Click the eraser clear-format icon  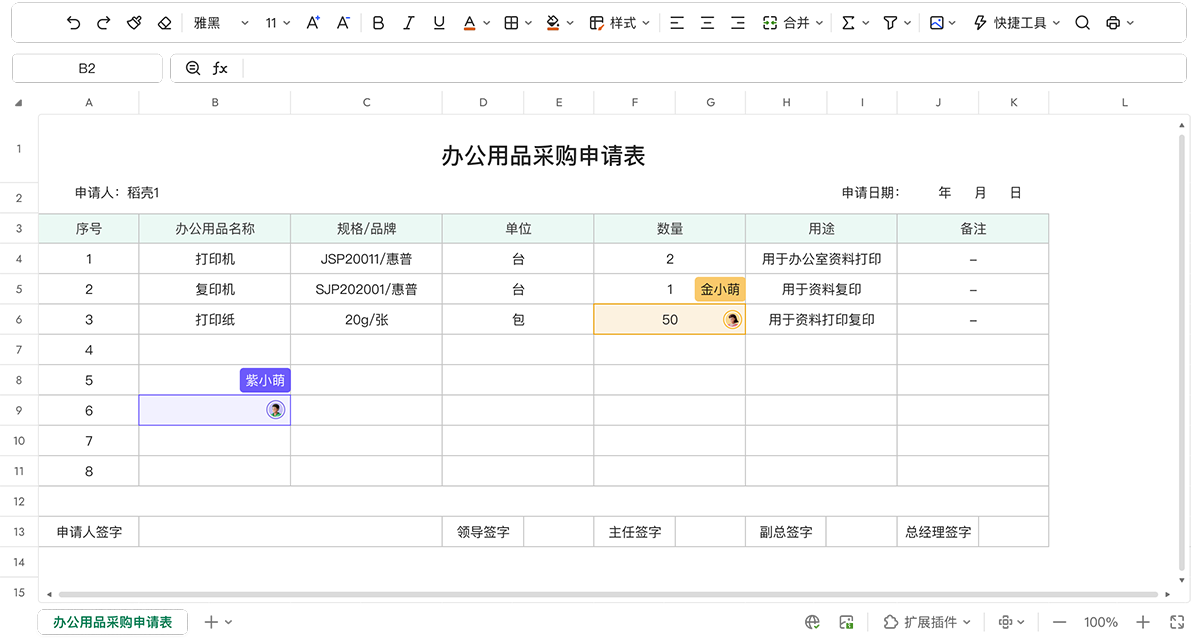[x=165, y=23]
